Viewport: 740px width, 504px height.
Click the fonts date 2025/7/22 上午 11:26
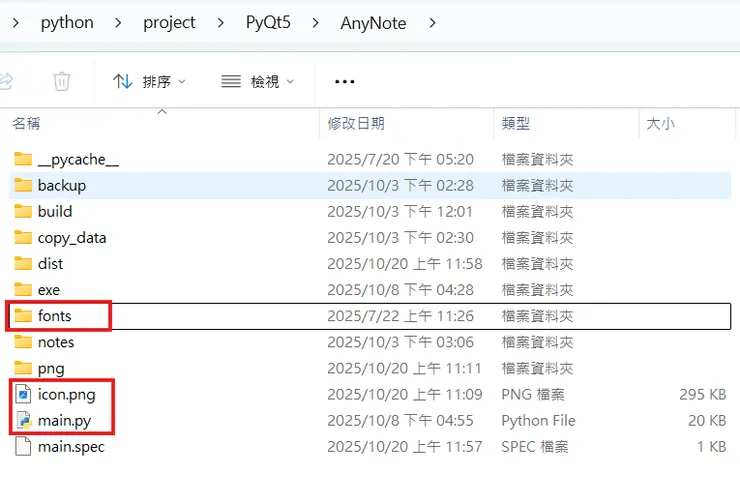pos(400,316)
